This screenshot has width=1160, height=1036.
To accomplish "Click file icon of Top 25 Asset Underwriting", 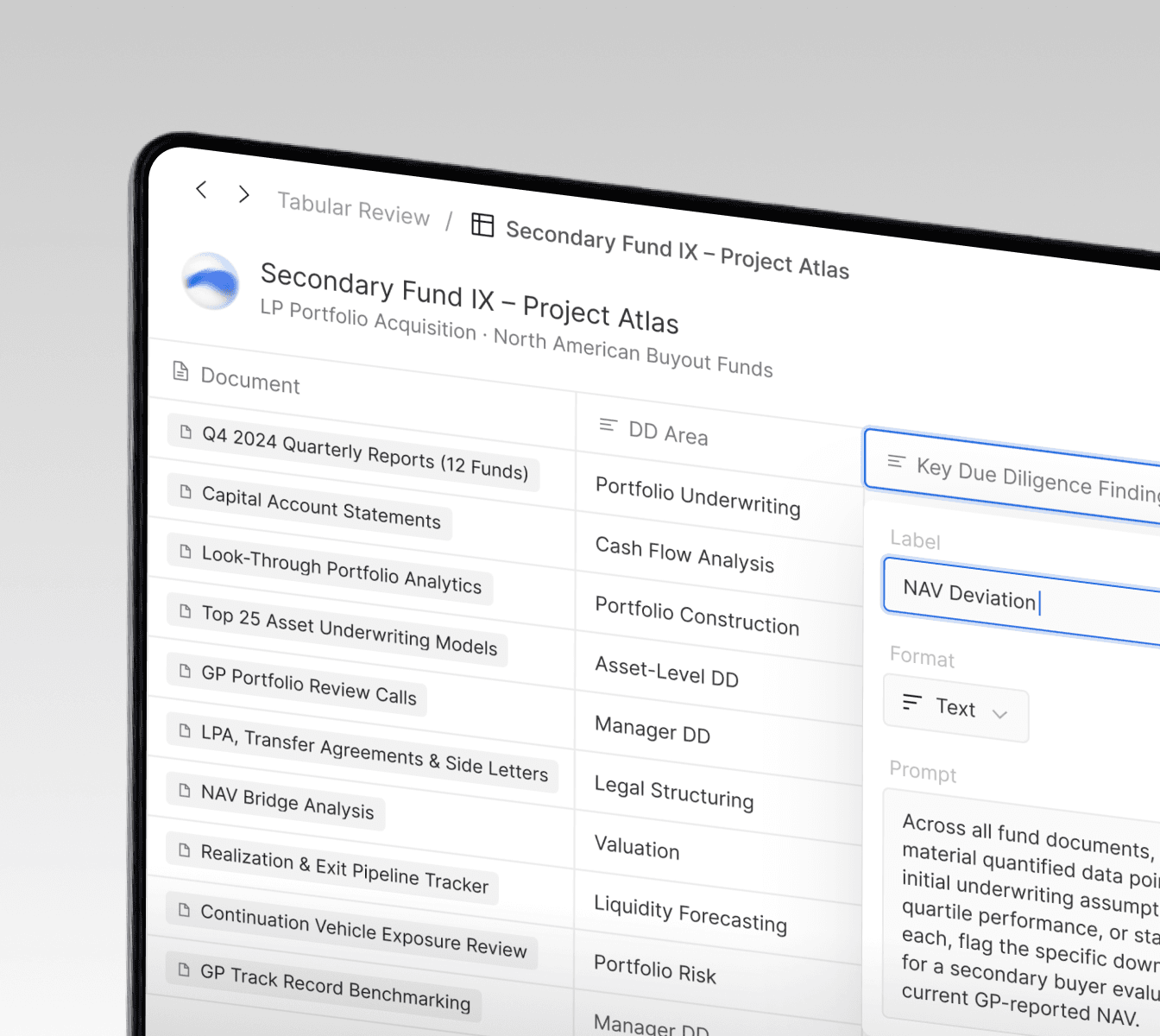I will coord(185,611).
